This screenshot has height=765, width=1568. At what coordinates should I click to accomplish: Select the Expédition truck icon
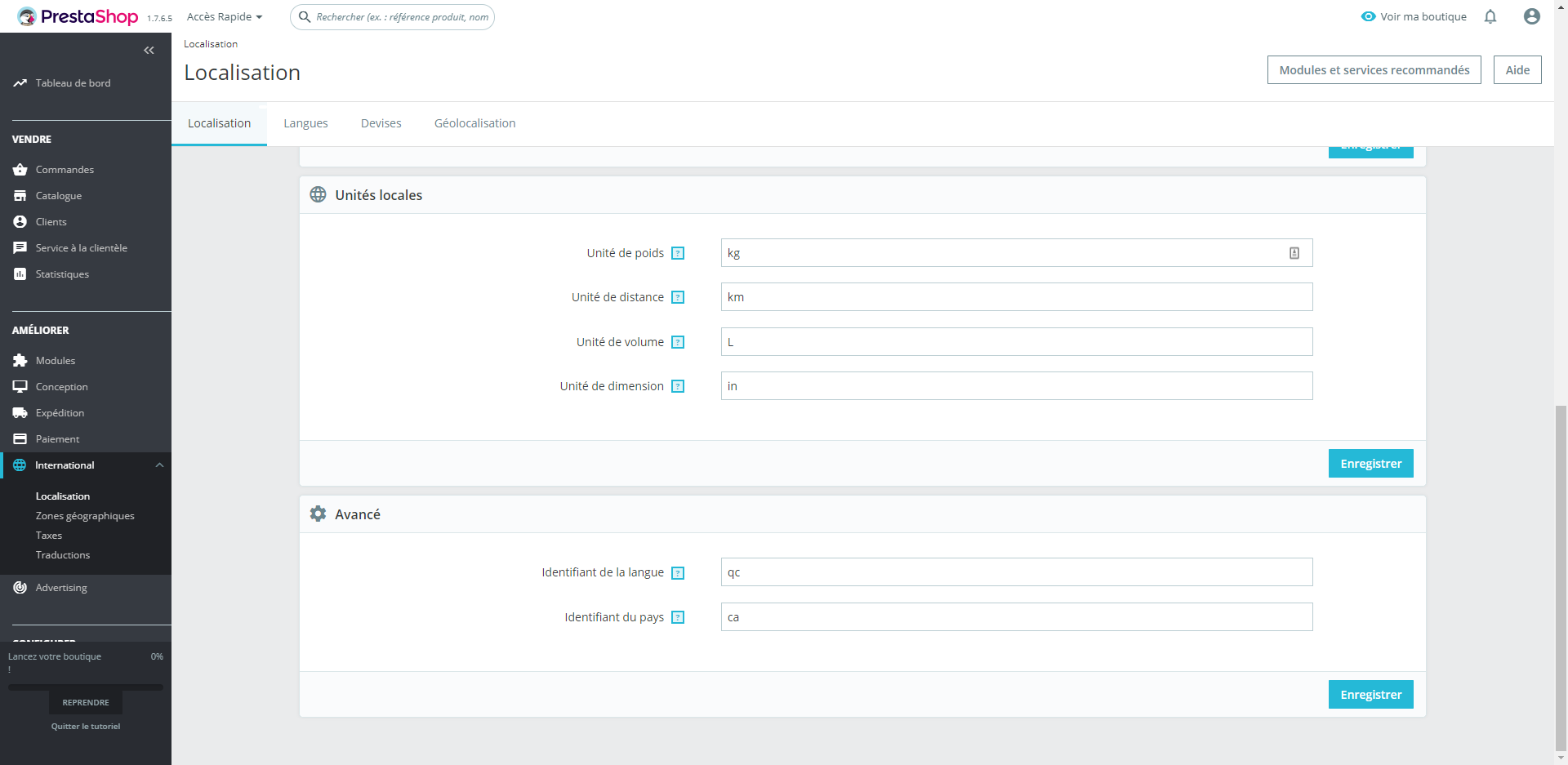(x=20, y=413)
